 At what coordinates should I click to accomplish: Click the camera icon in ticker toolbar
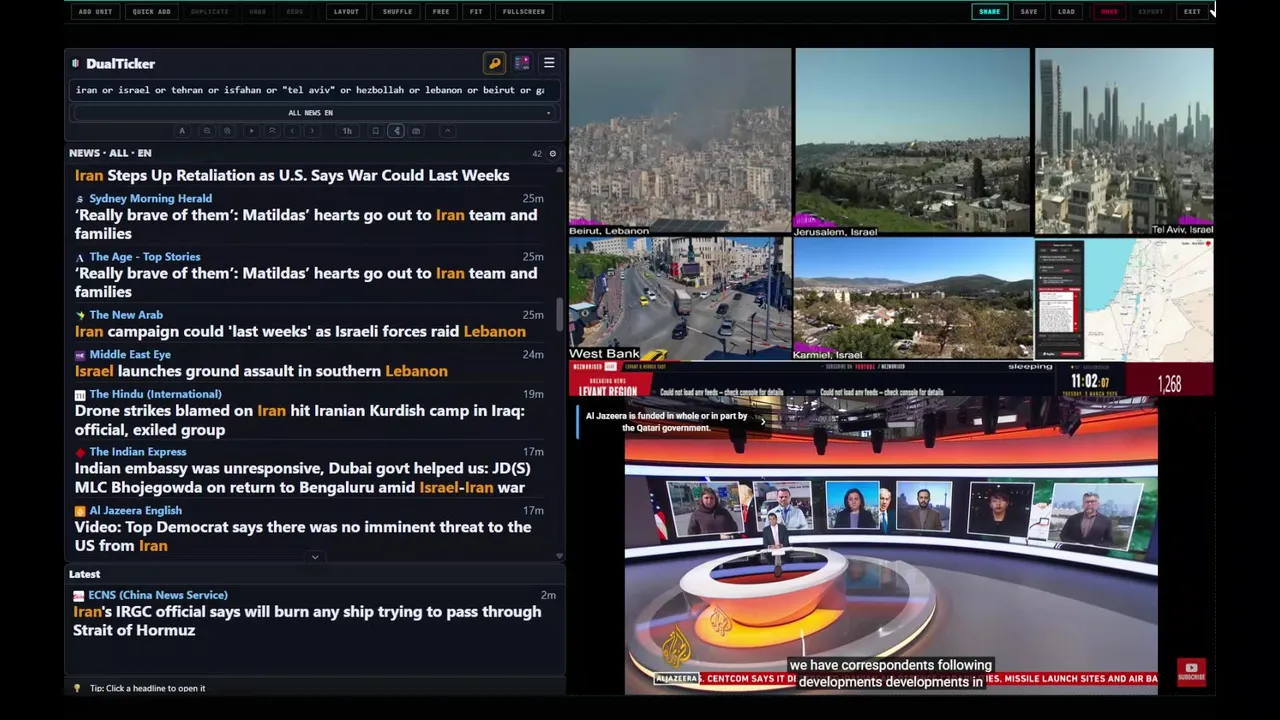click(x=416, y=131)
